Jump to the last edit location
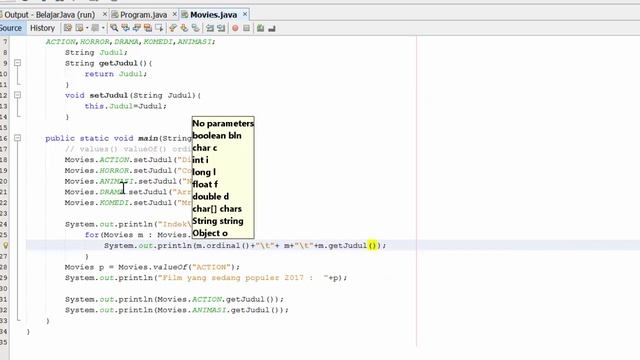640x360 pixels. [x=68, y=28]
